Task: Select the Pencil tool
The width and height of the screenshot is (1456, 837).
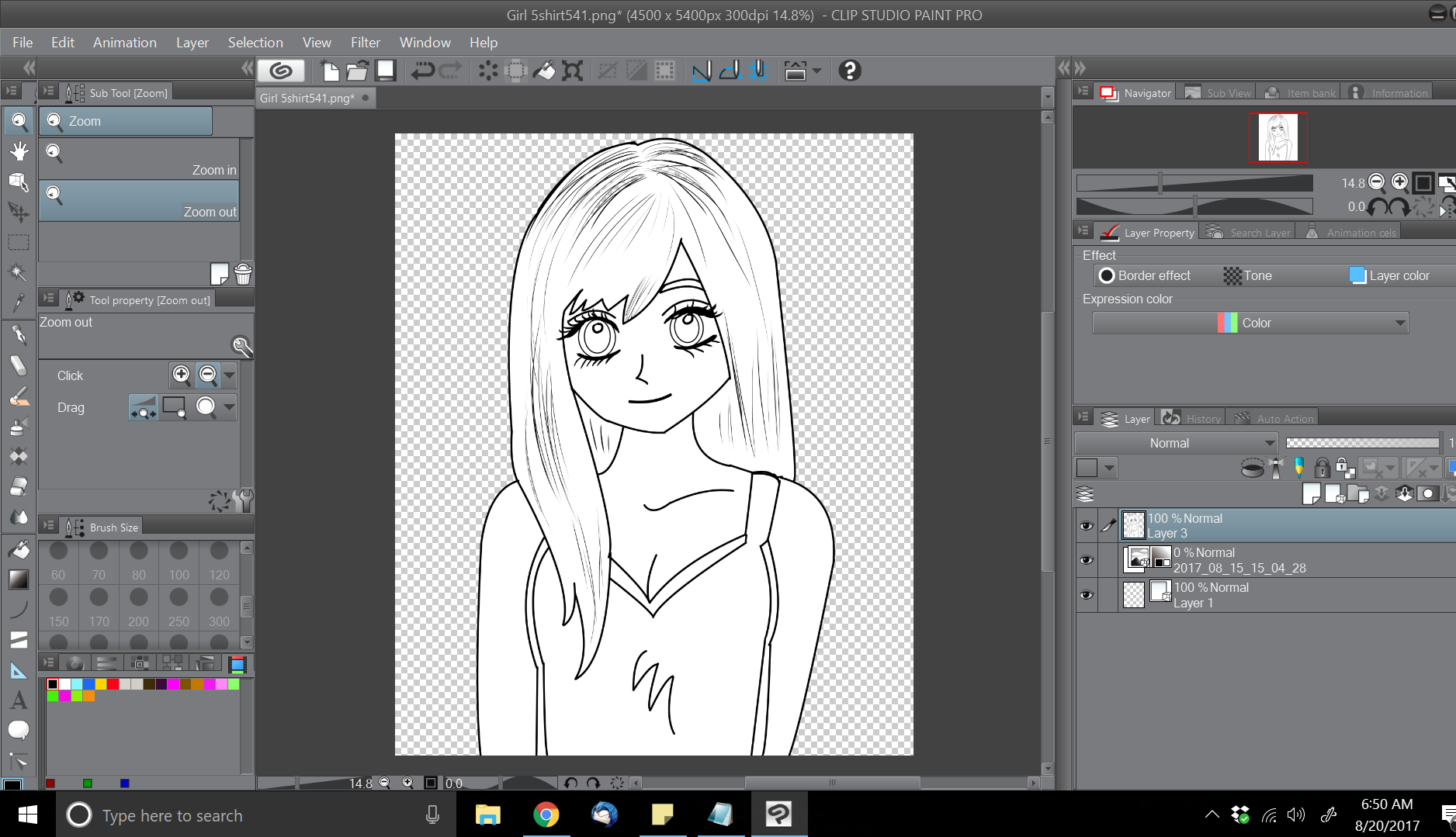Action: coord(19,365)
